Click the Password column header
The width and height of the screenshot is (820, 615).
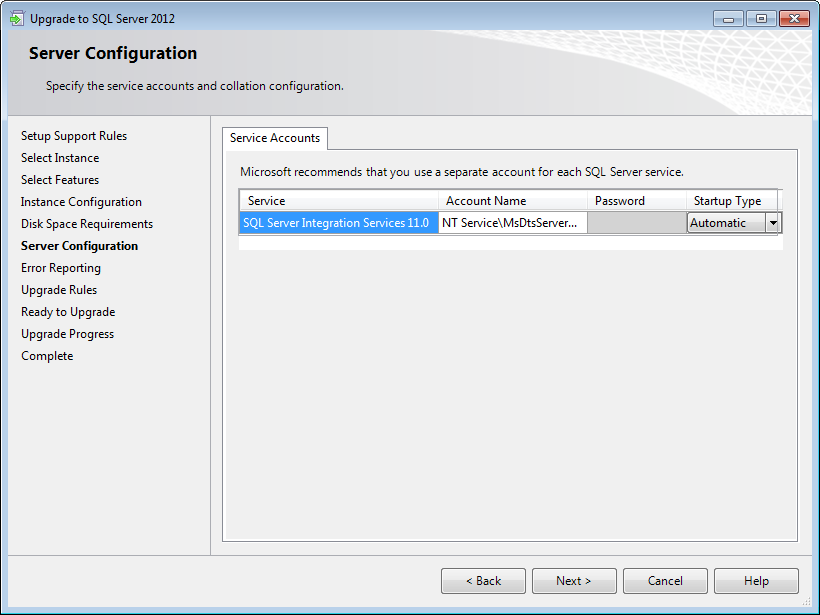[x=636, y=201]
